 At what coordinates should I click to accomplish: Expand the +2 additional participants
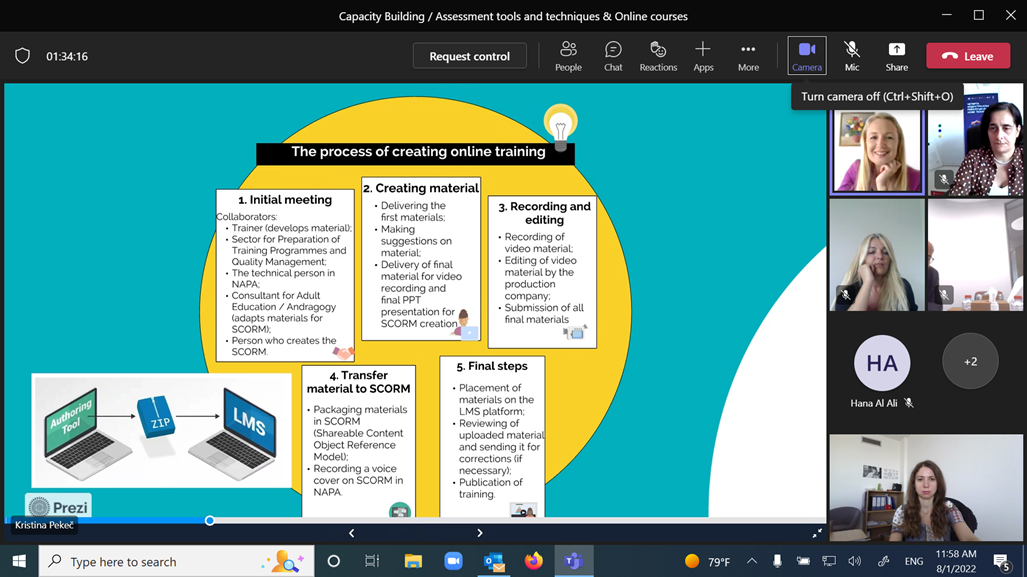tap(970, 361)
